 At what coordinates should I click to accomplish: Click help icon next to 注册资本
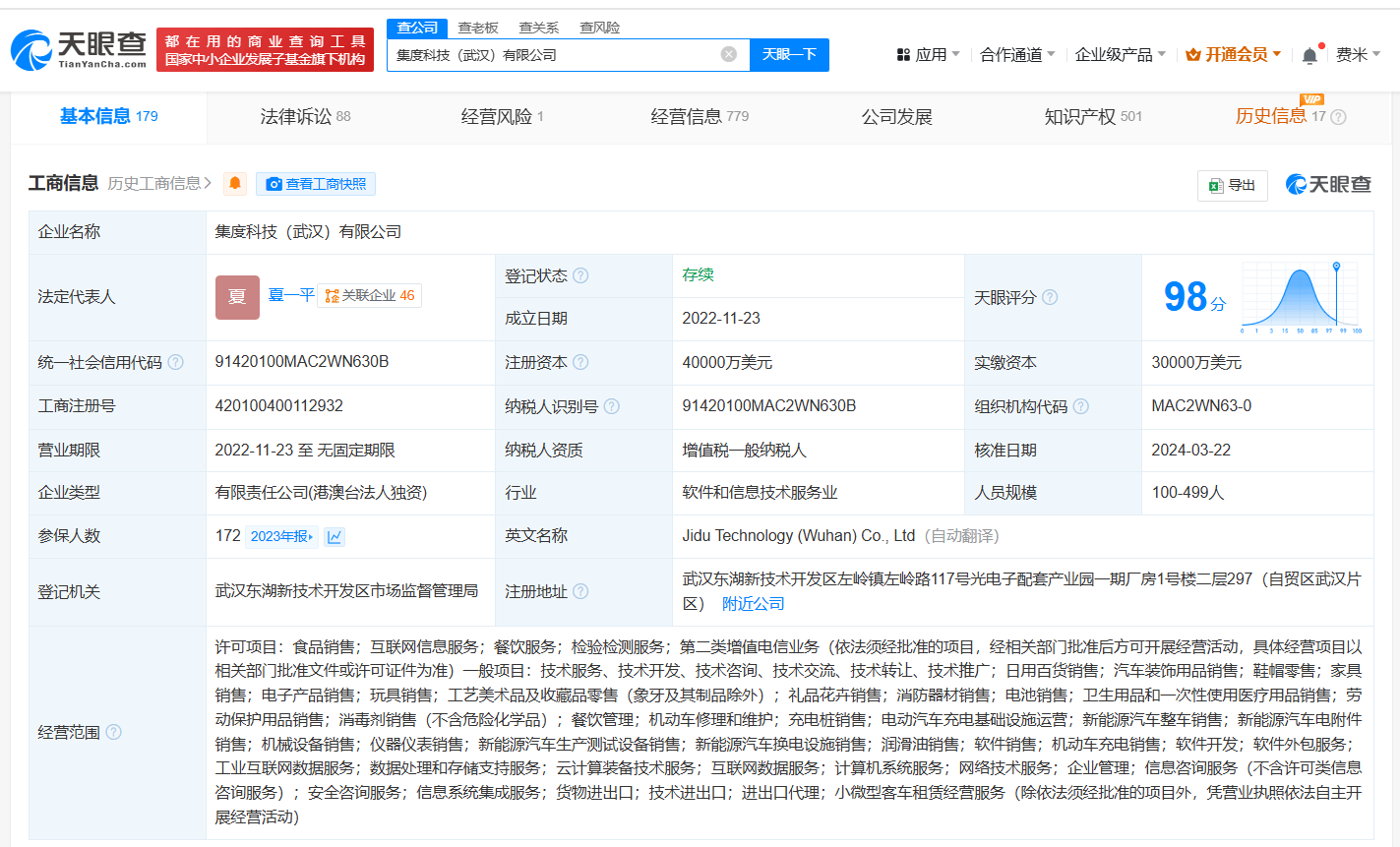click(580, 362)
